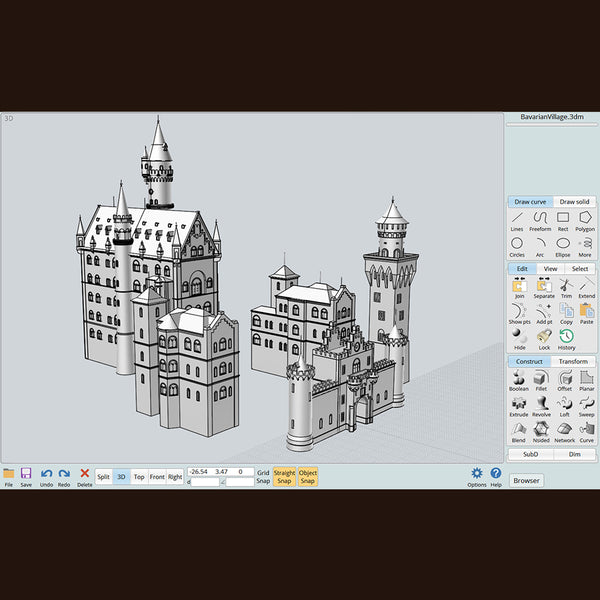Toggle Grid Snap

click(262, 476)
